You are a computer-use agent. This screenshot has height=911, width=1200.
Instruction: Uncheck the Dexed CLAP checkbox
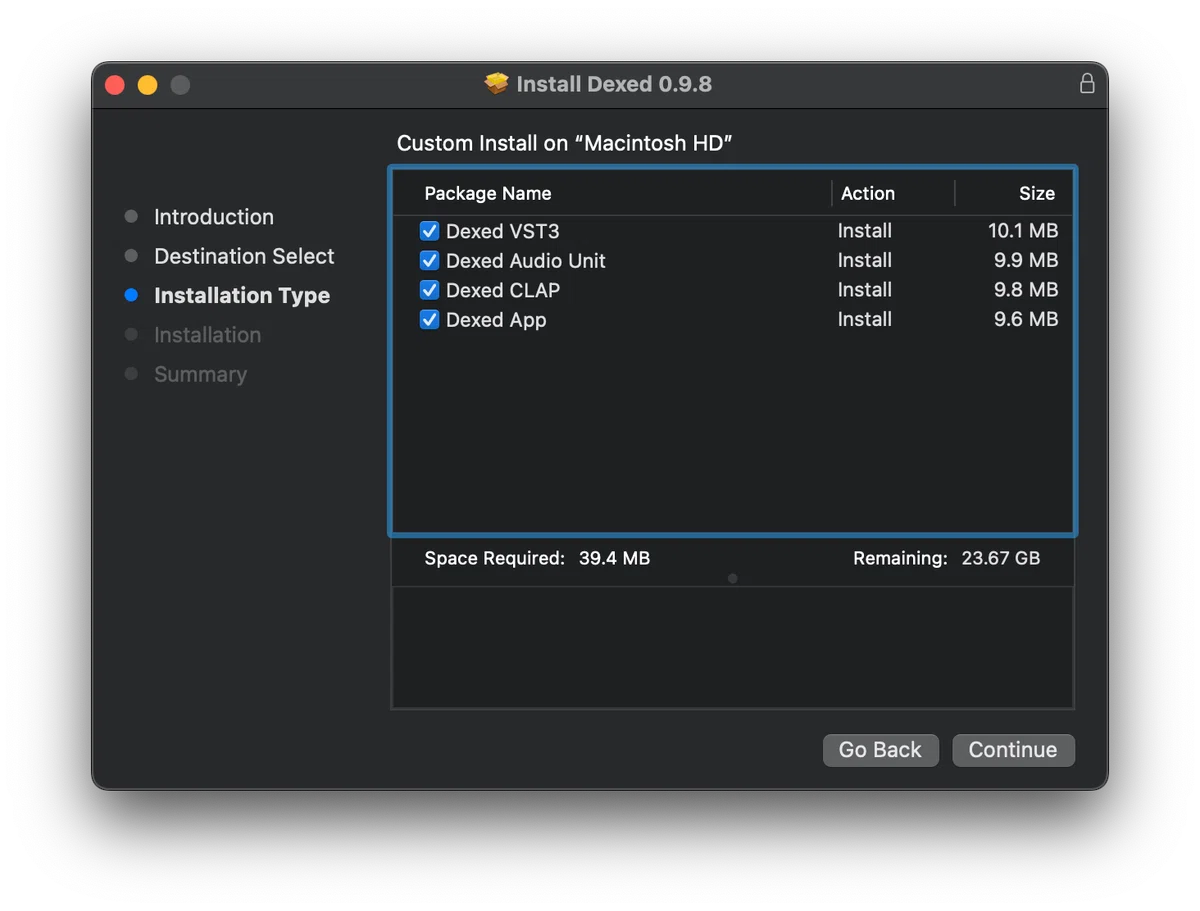430,290
